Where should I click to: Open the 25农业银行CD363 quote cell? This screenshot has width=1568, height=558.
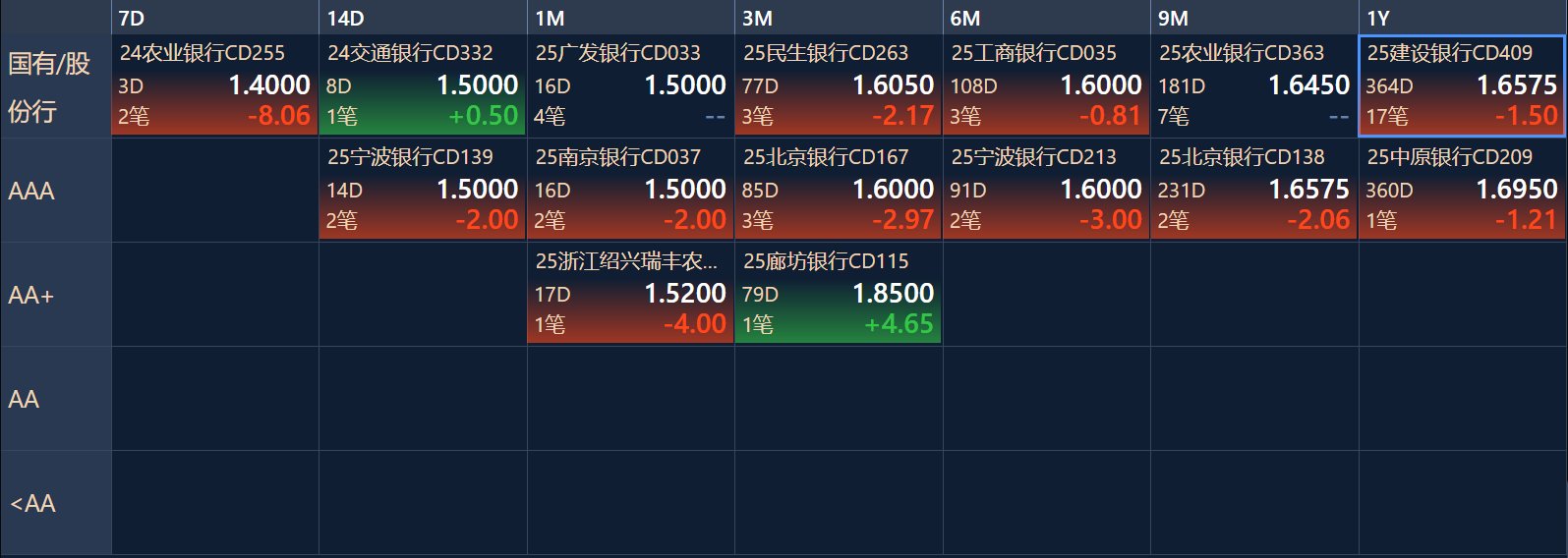(x=1254, y=85)
